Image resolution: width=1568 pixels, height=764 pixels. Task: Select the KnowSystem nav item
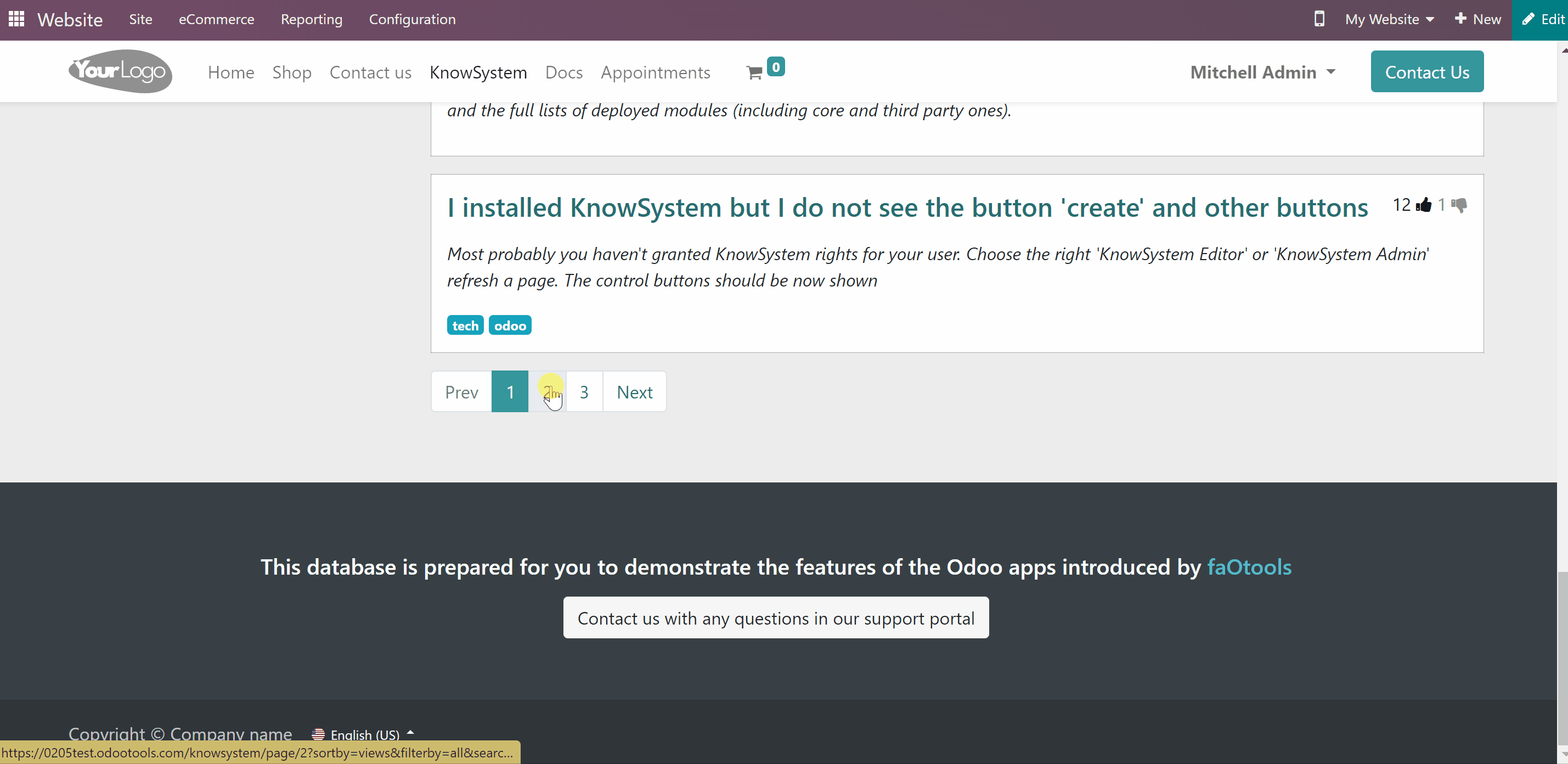pyautogui.click(x=478, y=72)
